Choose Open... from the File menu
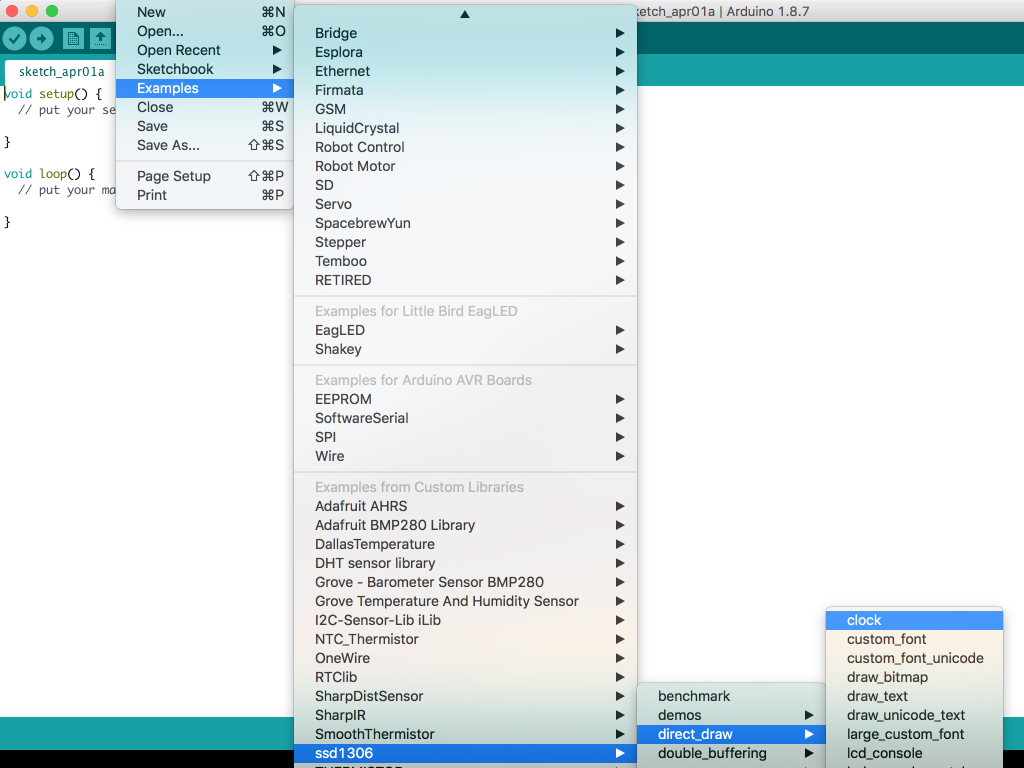 coord(205,31)
